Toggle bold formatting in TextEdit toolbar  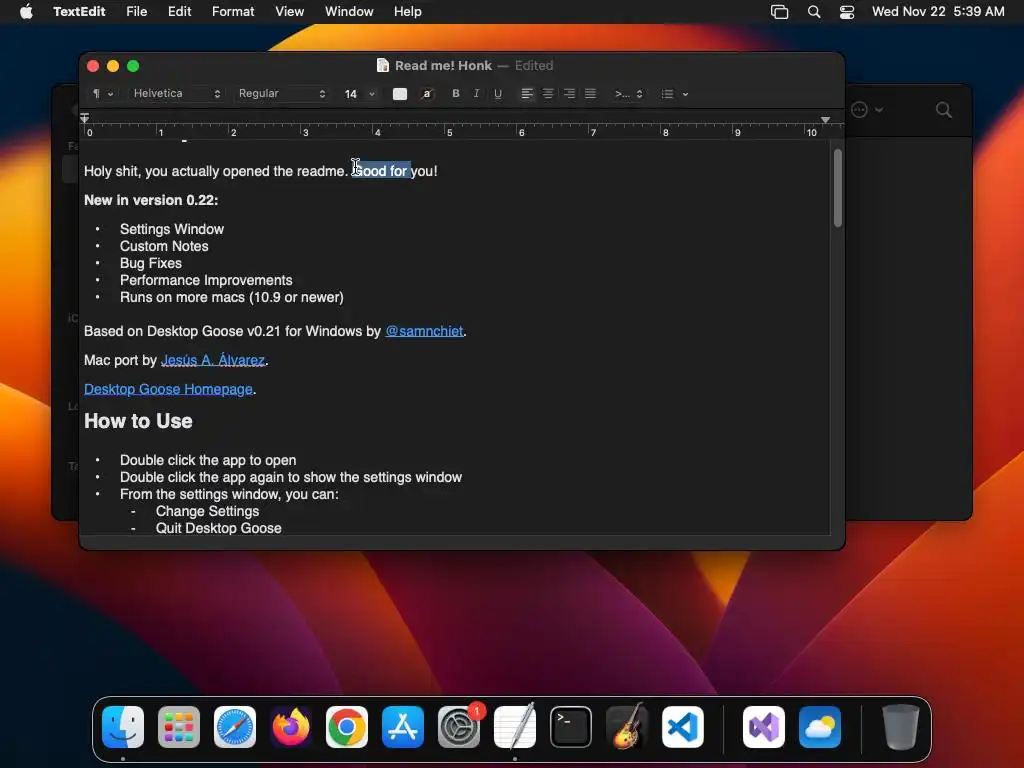(x=455, y=93)
